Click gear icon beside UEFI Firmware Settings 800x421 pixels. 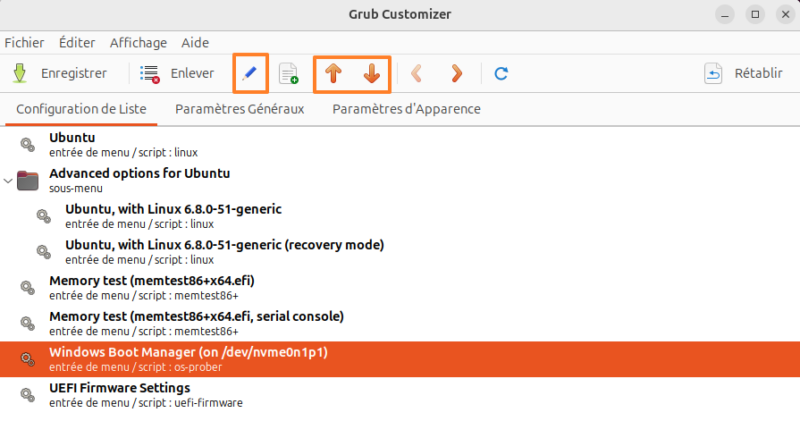[28, 395]
